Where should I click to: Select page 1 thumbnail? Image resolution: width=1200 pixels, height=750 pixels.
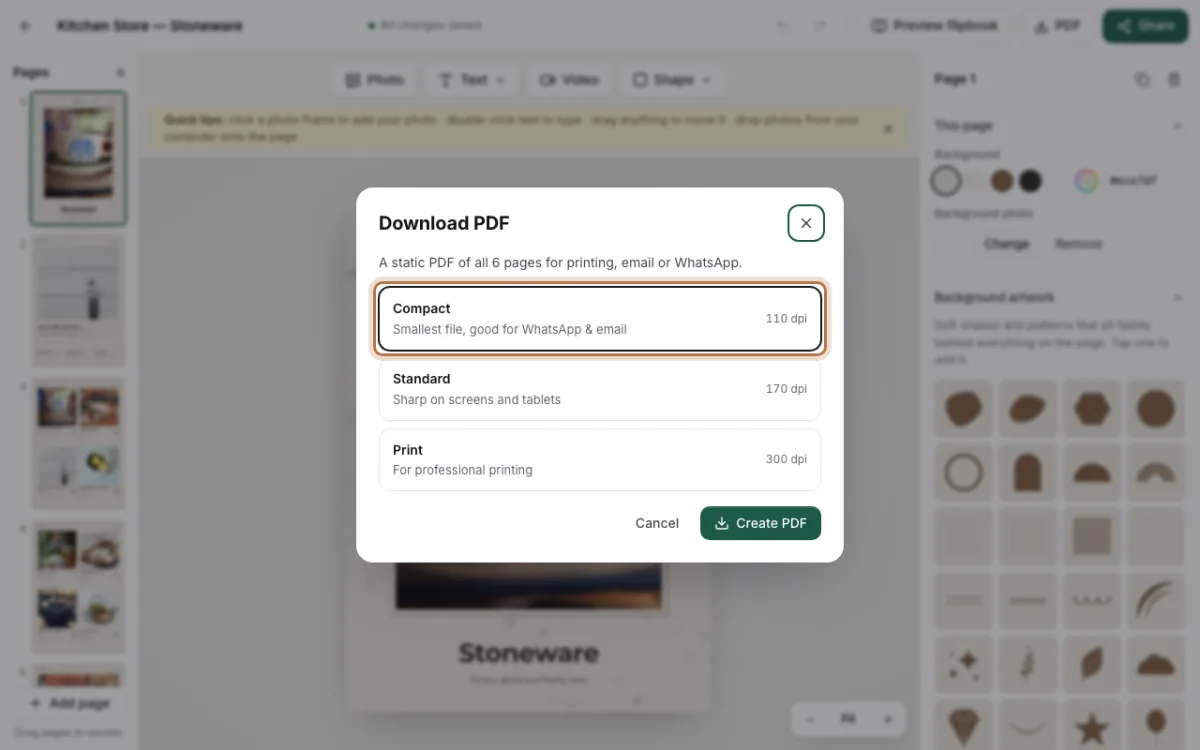(x=78, y=157)
